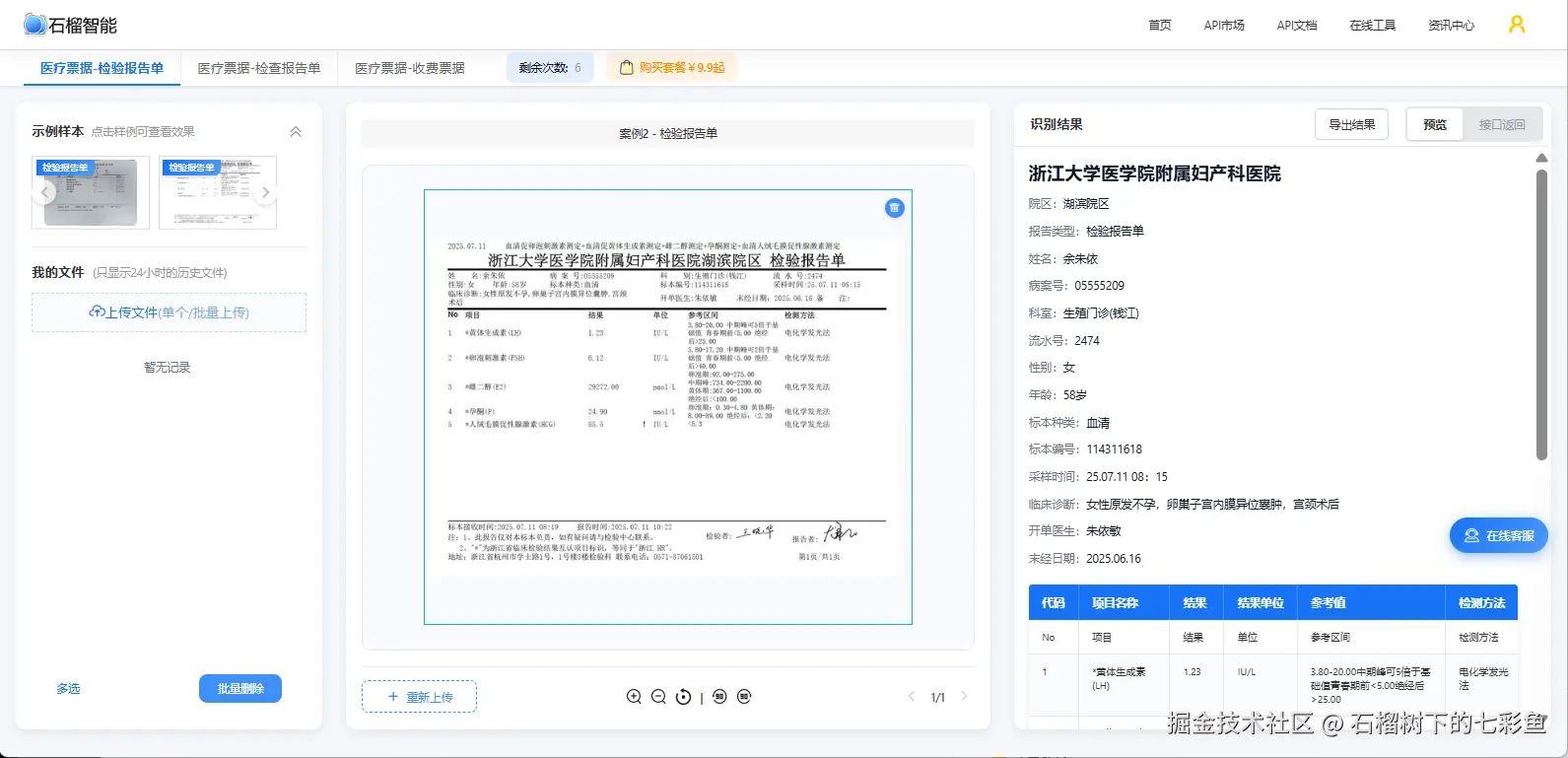Click the 检测方法 table header
The width and height of the screenshot is (1568, 758).
[x=1482, y=602]
